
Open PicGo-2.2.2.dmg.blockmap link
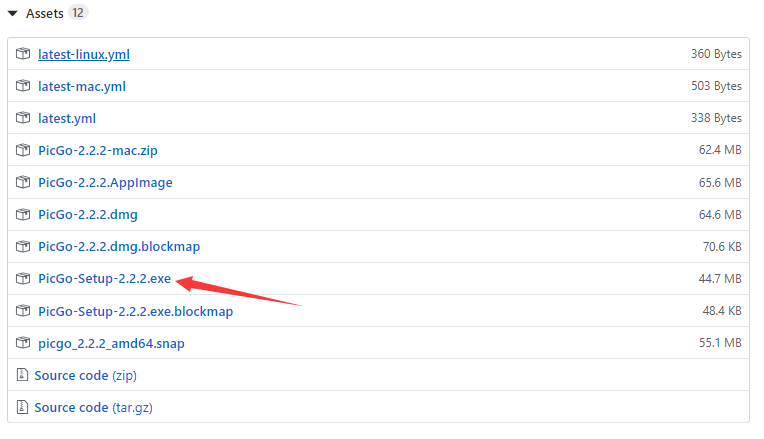(119, 247)
